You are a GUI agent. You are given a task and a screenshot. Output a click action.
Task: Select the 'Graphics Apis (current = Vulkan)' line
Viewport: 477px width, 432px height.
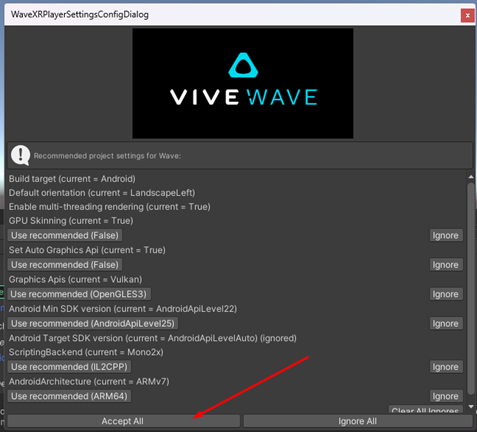[x=75, y=280]
